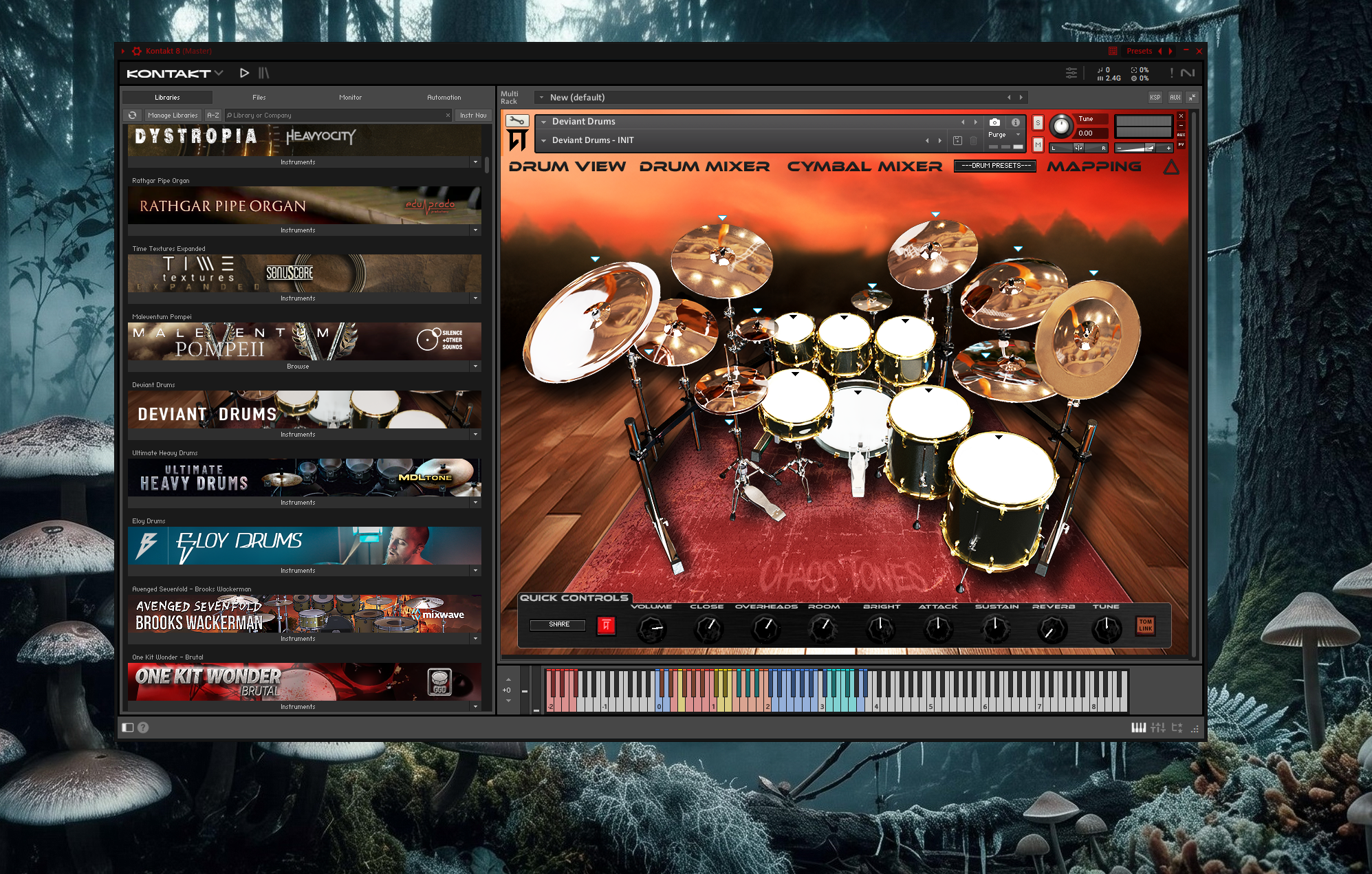Toggle the TOM LINK button

(1145, 625)
